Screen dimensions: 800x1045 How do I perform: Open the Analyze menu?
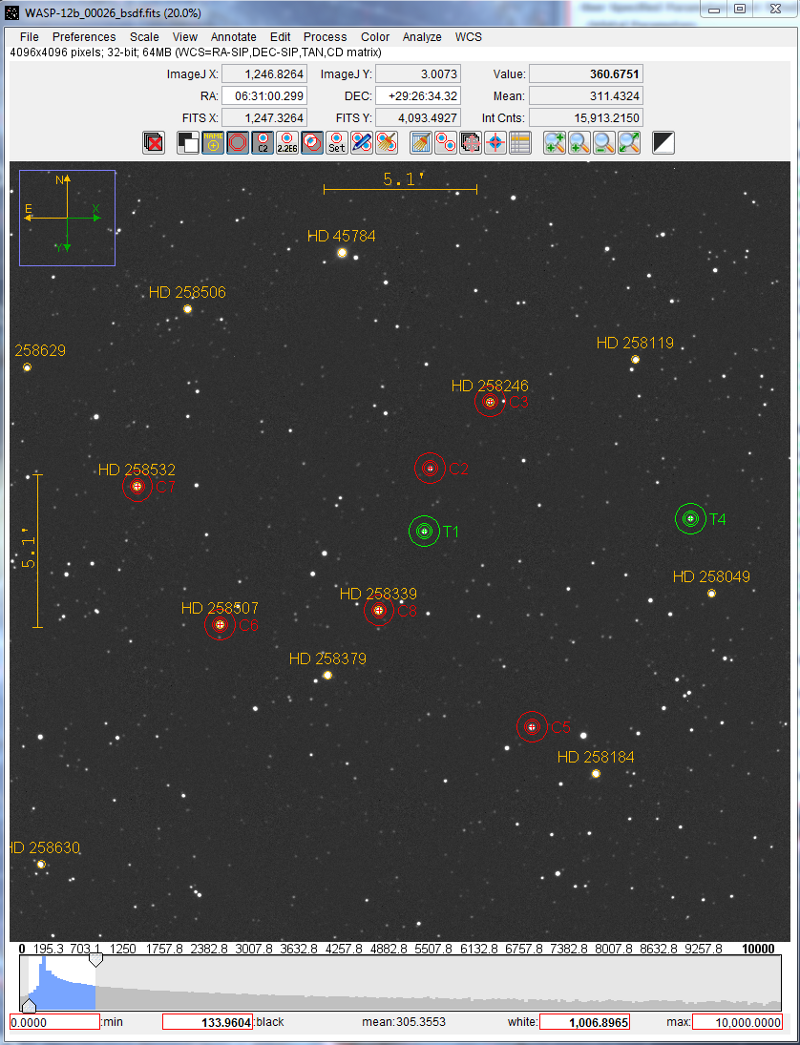422,37
